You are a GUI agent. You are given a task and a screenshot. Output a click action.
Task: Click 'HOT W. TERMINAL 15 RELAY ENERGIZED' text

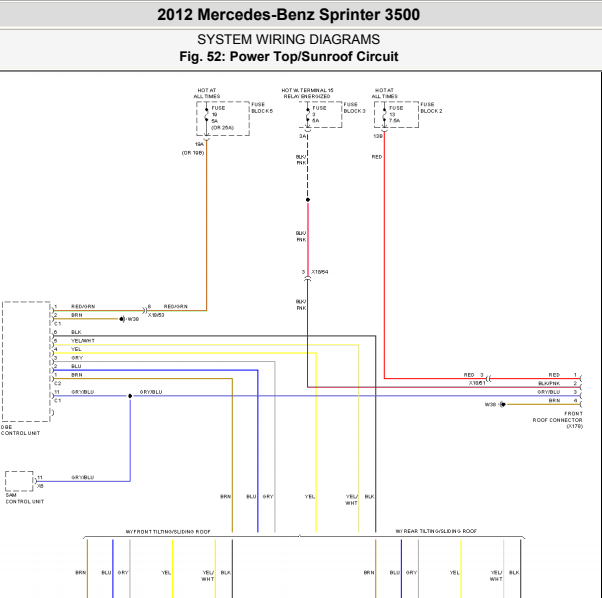point(307,93)
